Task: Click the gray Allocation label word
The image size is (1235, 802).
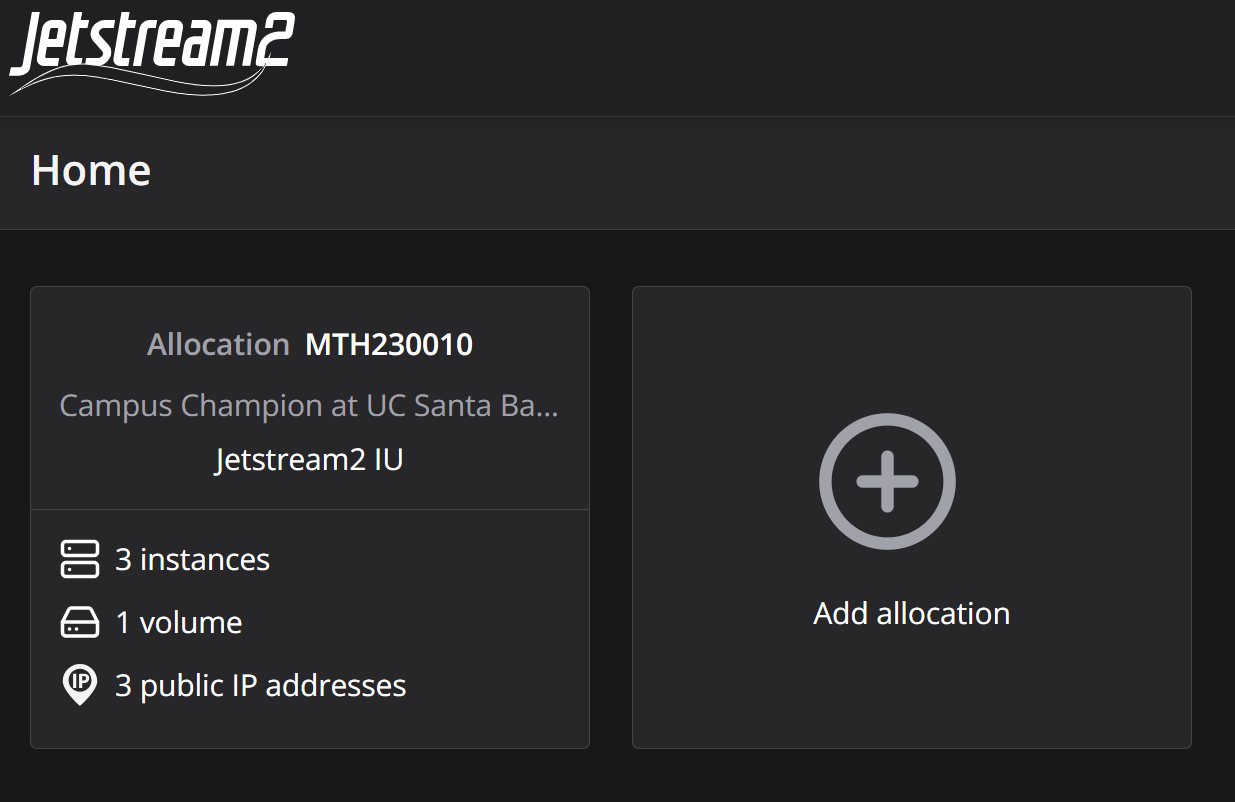Action: [218, 345]
